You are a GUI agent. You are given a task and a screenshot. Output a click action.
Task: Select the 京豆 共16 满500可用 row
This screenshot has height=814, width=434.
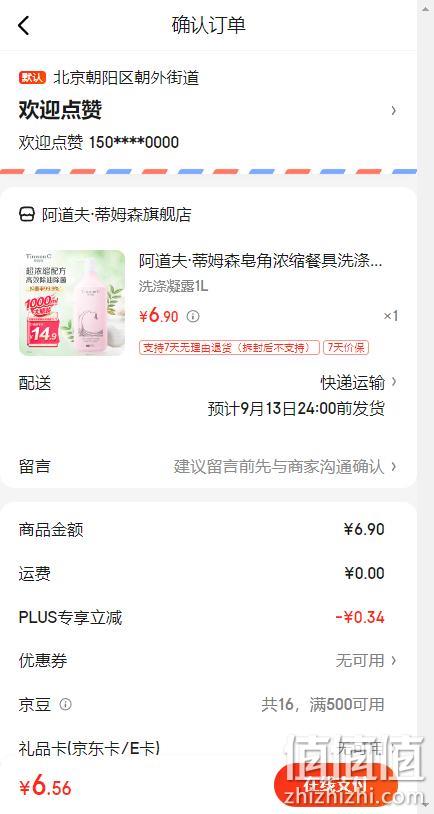click(x=208, y=704)
